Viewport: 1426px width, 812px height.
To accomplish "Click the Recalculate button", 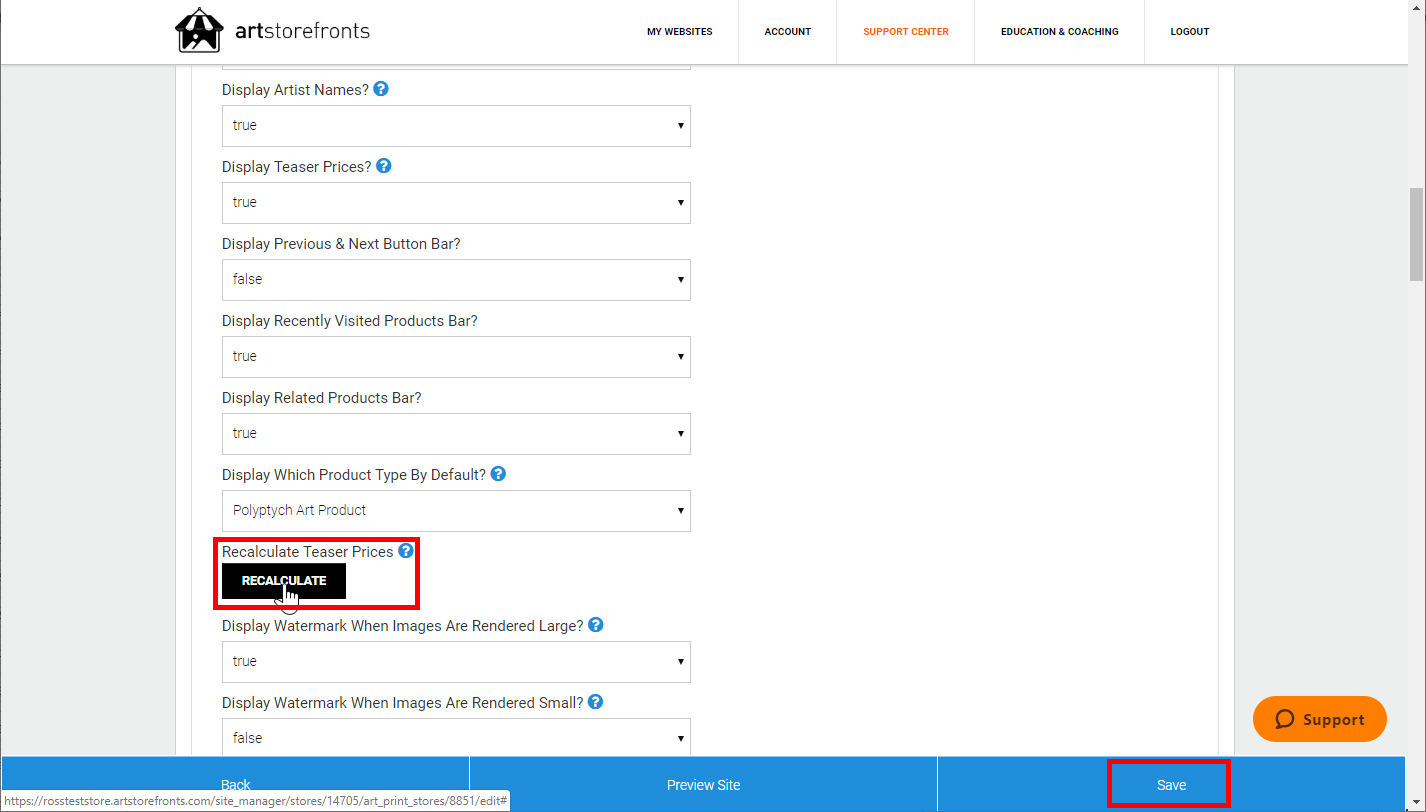I will (x=284, y=581).
